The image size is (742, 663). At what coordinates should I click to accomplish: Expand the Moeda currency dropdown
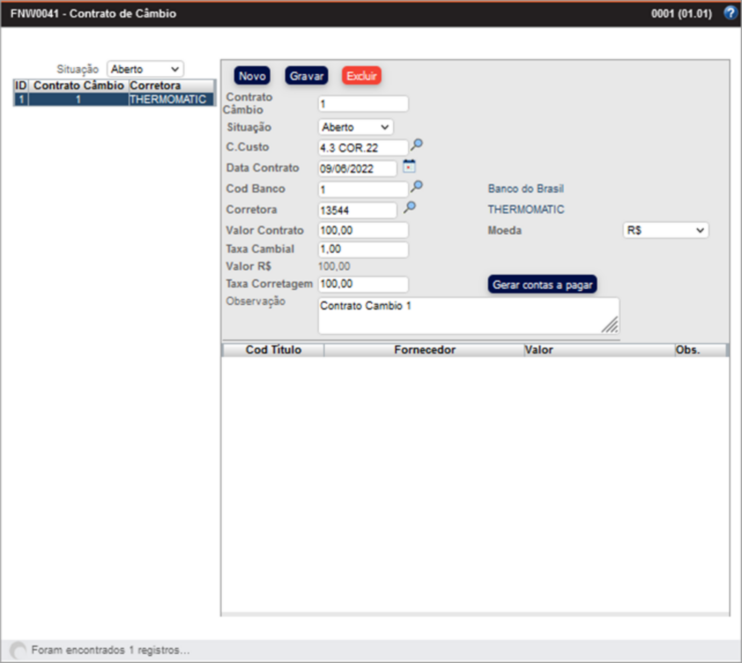(x=665, y=230)
